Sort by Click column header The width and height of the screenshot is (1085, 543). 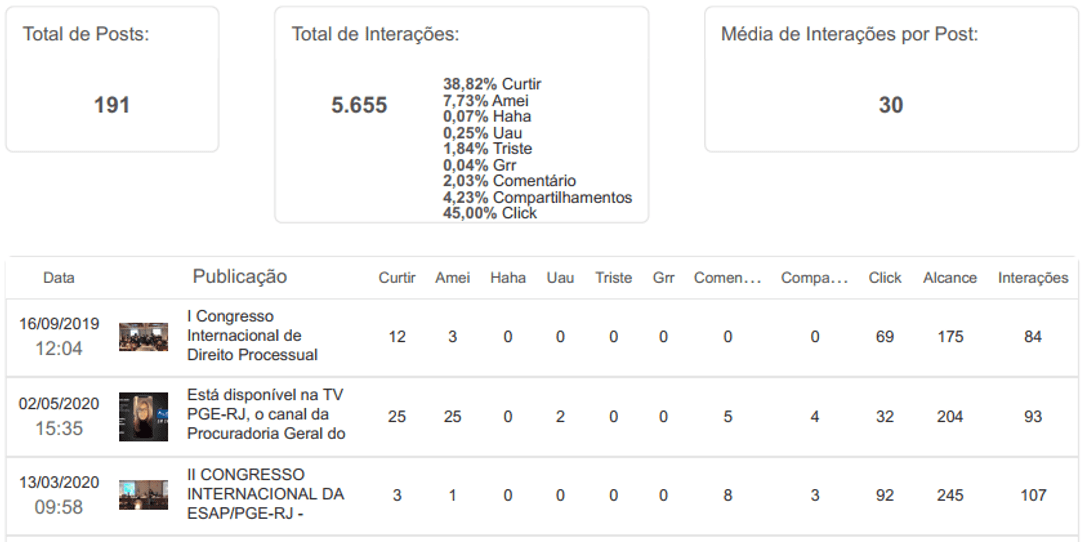point(885,278)
